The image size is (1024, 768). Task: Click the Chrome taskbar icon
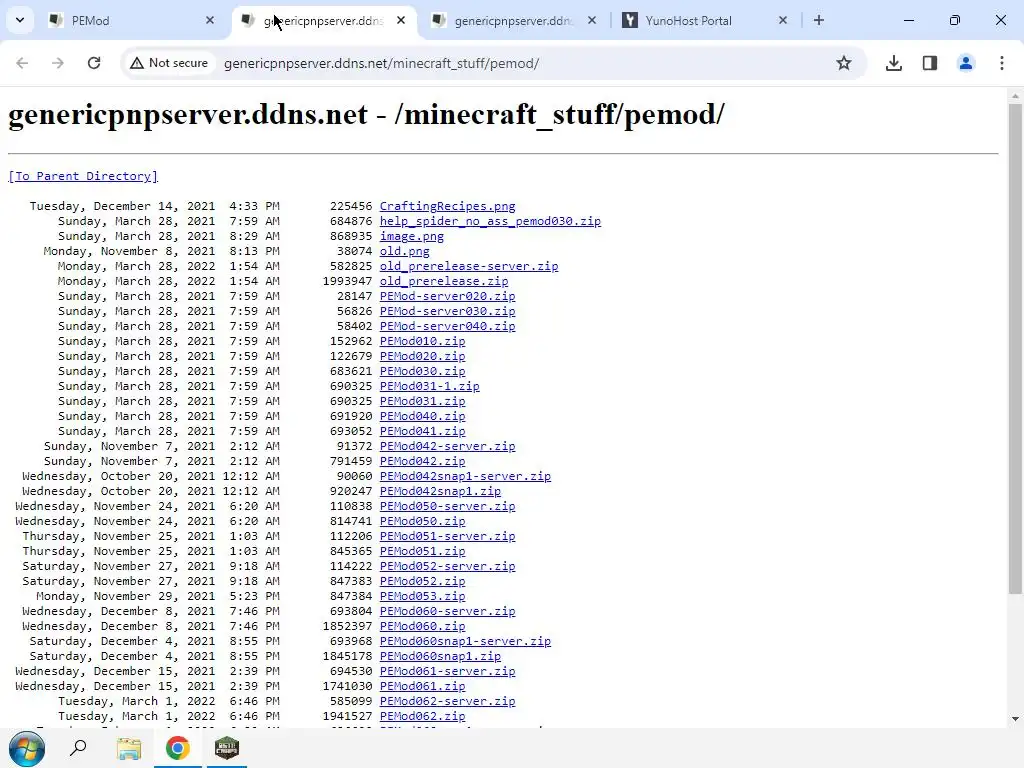point(178,748)
